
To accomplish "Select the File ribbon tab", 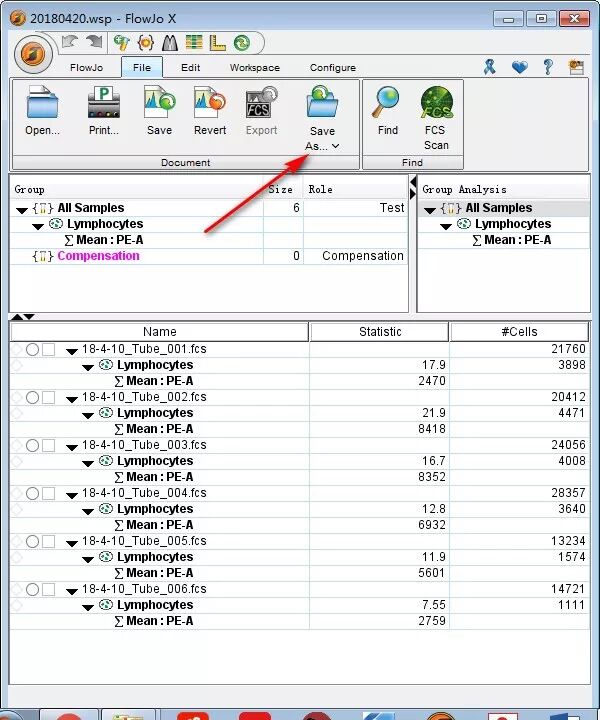I will pos(142,68).
